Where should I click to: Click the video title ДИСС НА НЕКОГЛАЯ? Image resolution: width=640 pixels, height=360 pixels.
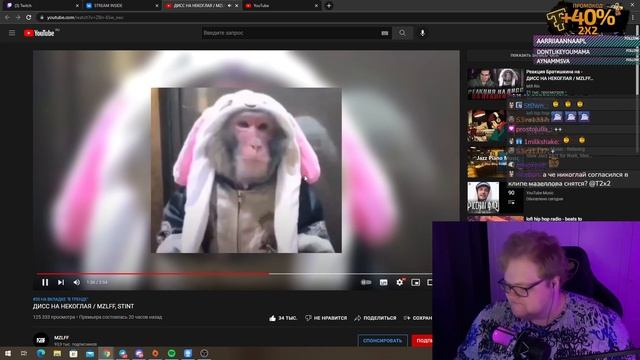click(83, 306)
